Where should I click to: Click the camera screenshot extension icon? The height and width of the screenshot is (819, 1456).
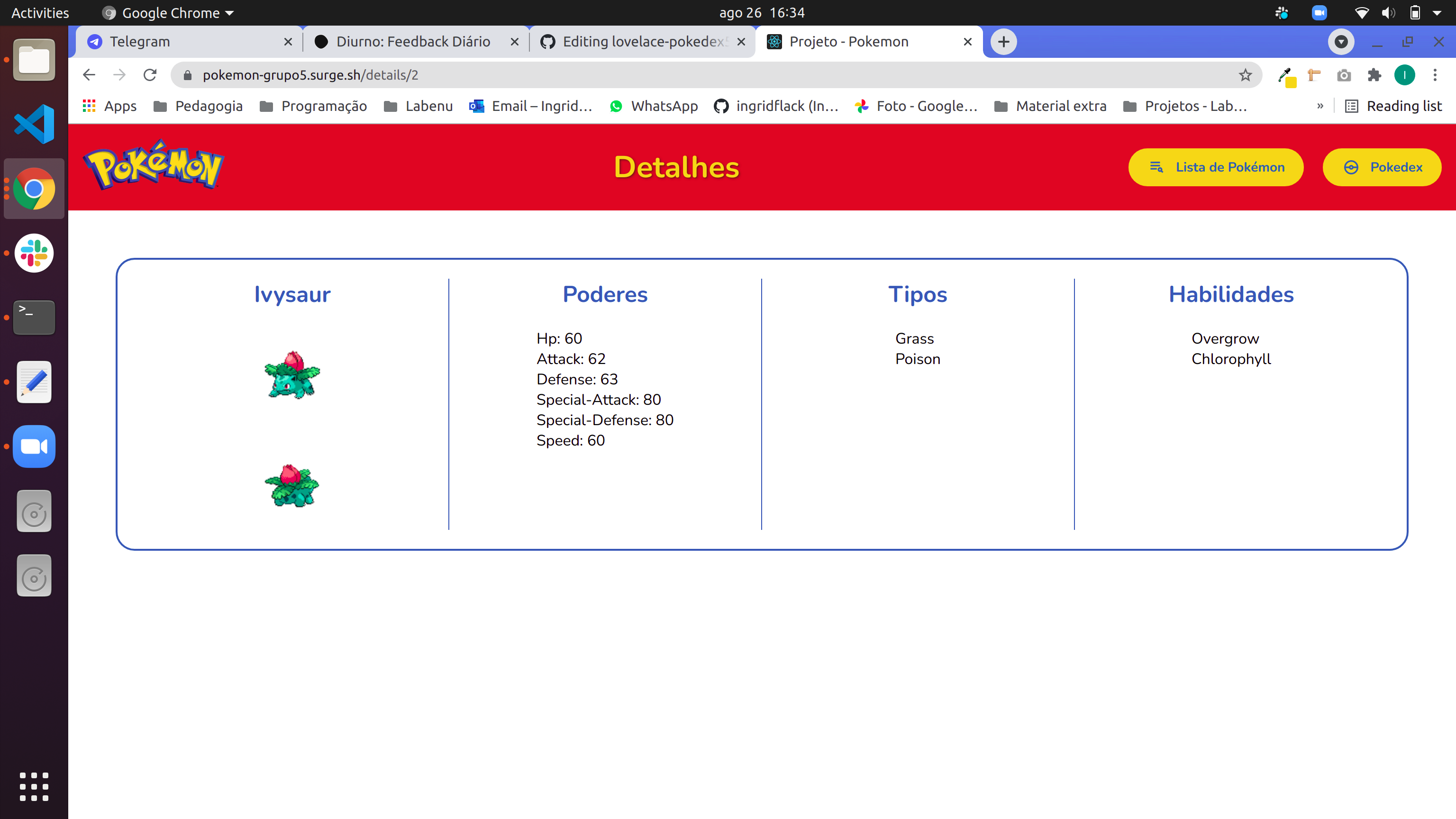point(1344,75)
